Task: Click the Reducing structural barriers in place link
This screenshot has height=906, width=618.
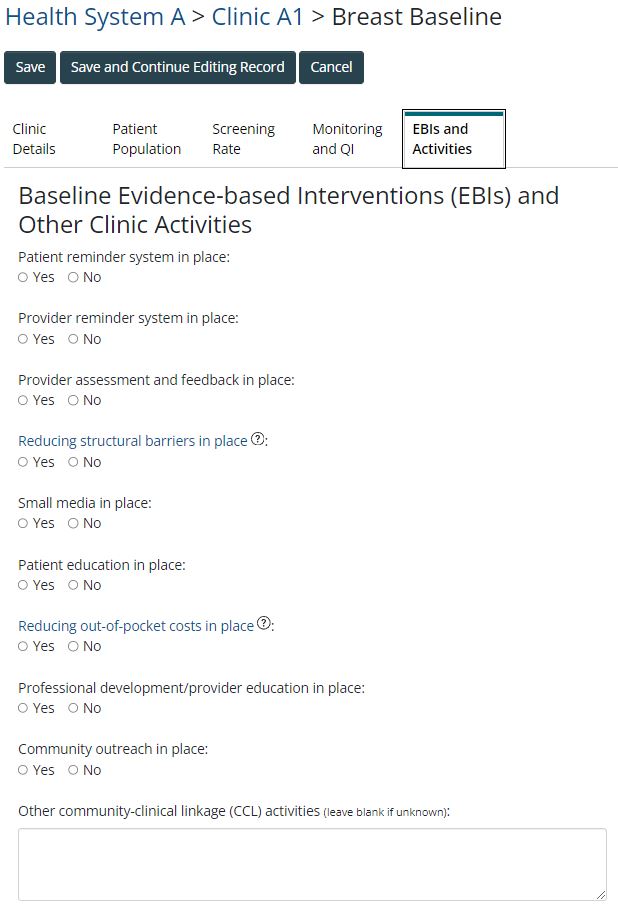Action: (x=133, y=441)
